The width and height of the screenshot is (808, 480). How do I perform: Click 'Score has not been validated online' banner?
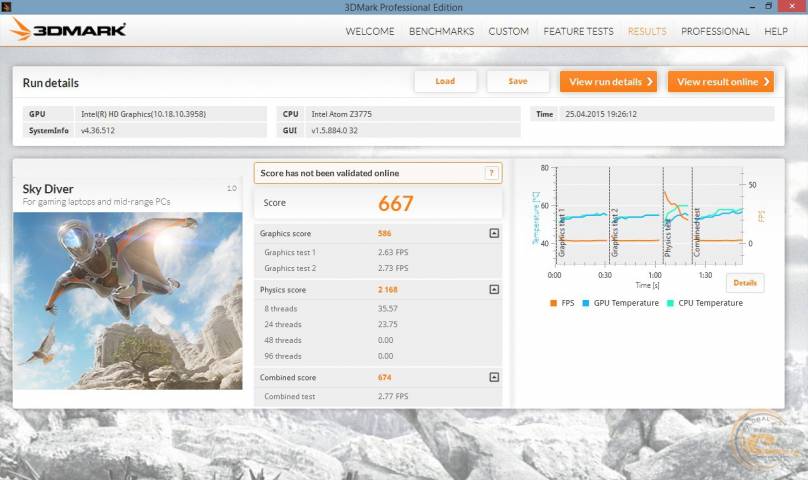click(x=378, y=173)
